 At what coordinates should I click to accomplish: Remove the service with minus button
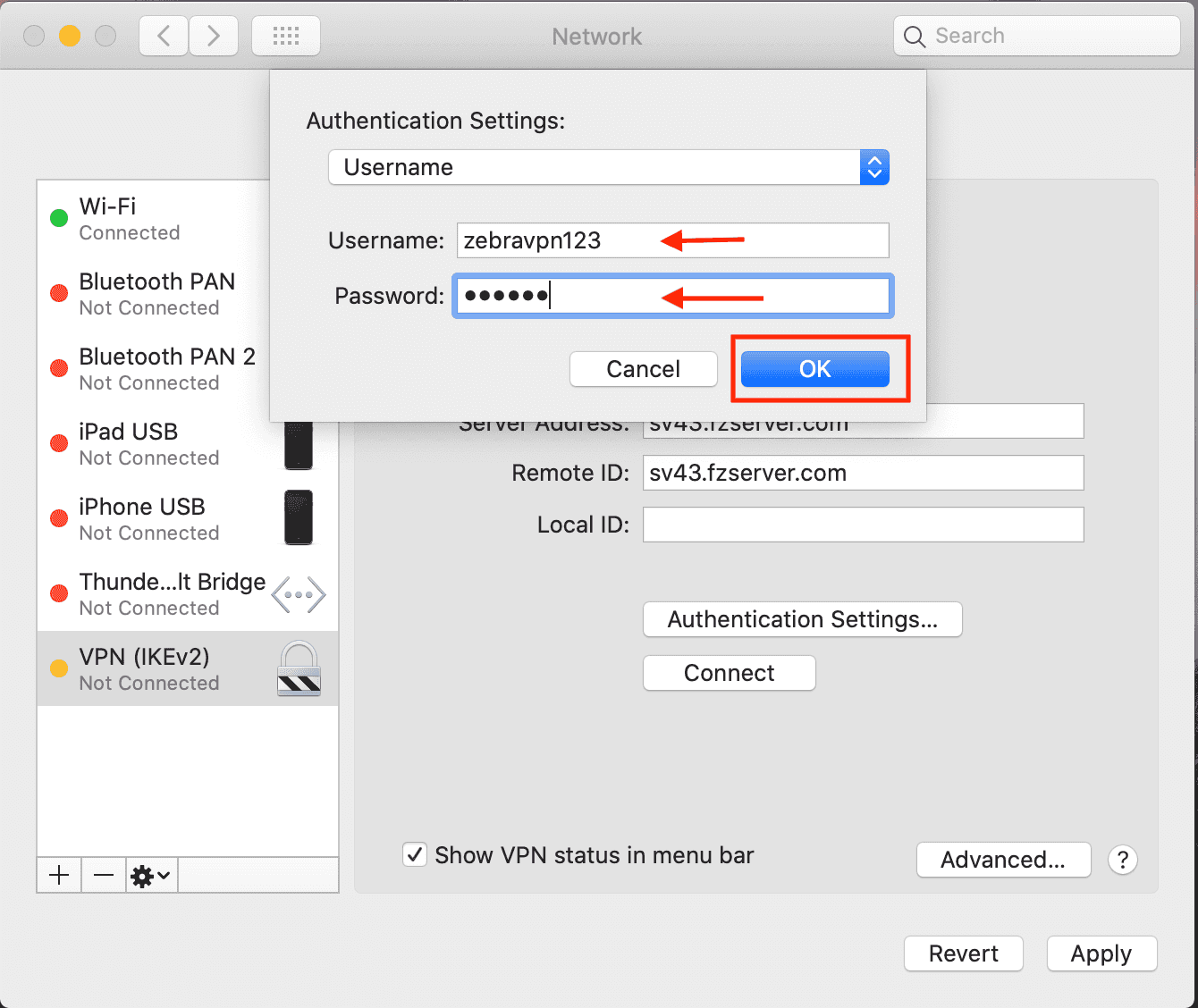point(104,875)
